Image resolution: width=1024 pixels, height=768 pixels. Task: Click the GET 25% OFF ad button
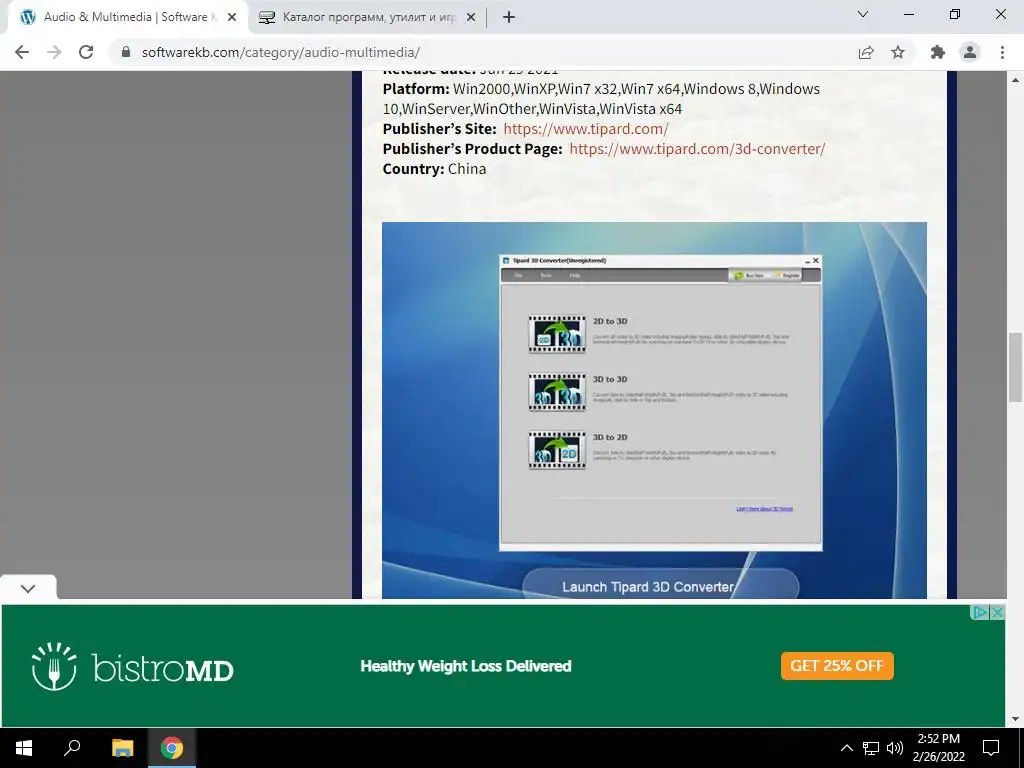[x=837, y=666]
